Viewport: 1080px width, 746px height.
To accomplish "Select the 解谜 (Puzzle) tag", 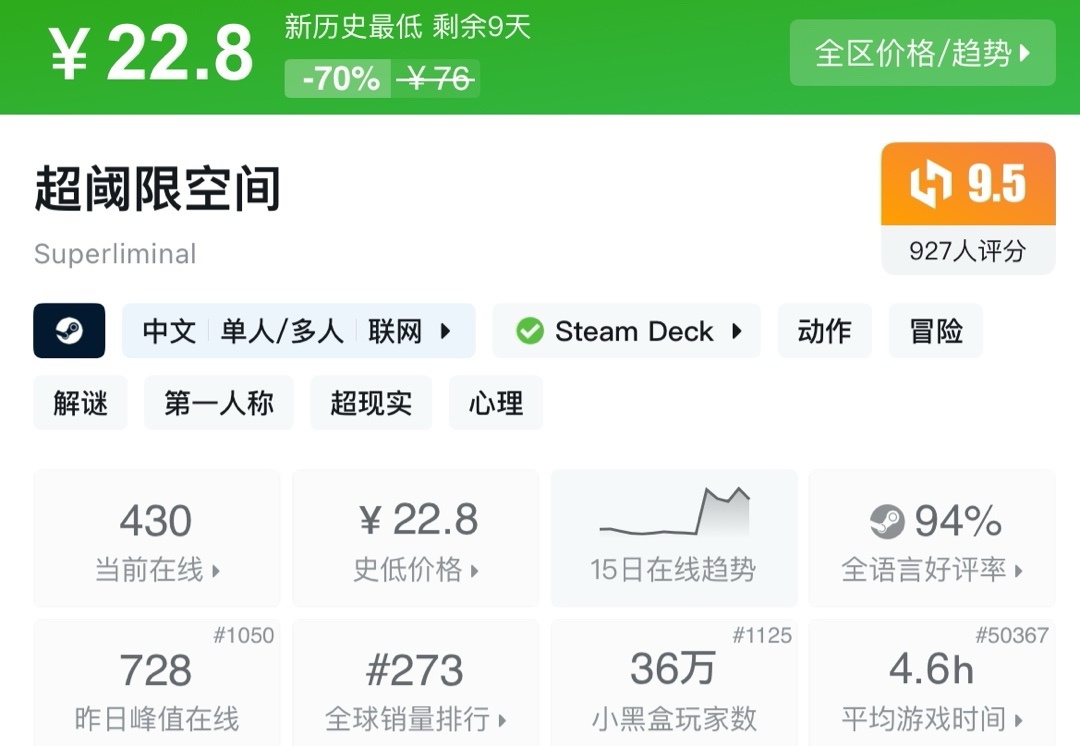I will (x=80, y=403).
